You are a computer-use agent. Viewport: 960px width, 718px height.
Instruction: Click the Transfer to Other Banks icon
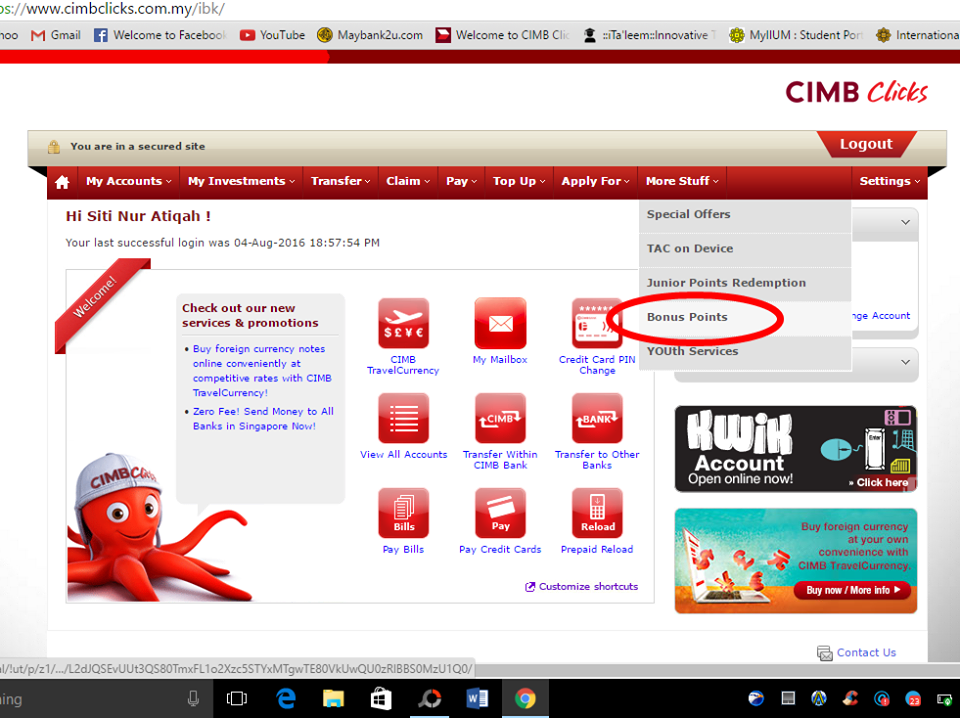coord(597,418)
